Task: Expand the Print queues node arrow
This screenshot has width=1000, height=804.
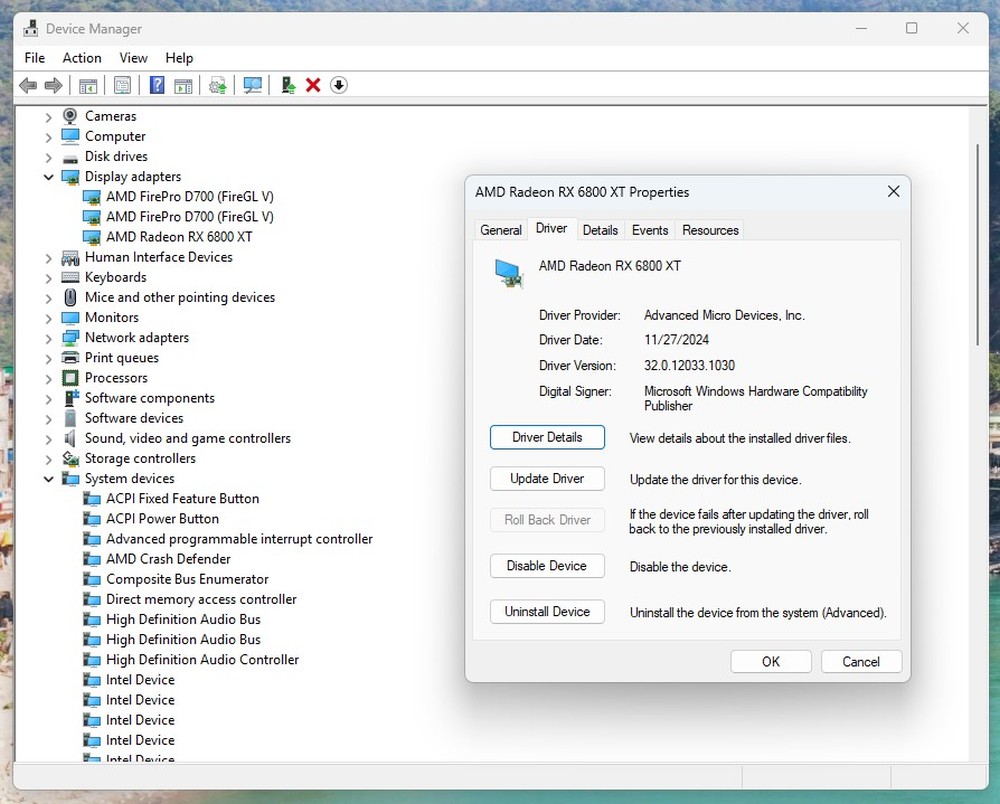Action: click(48, 358)
